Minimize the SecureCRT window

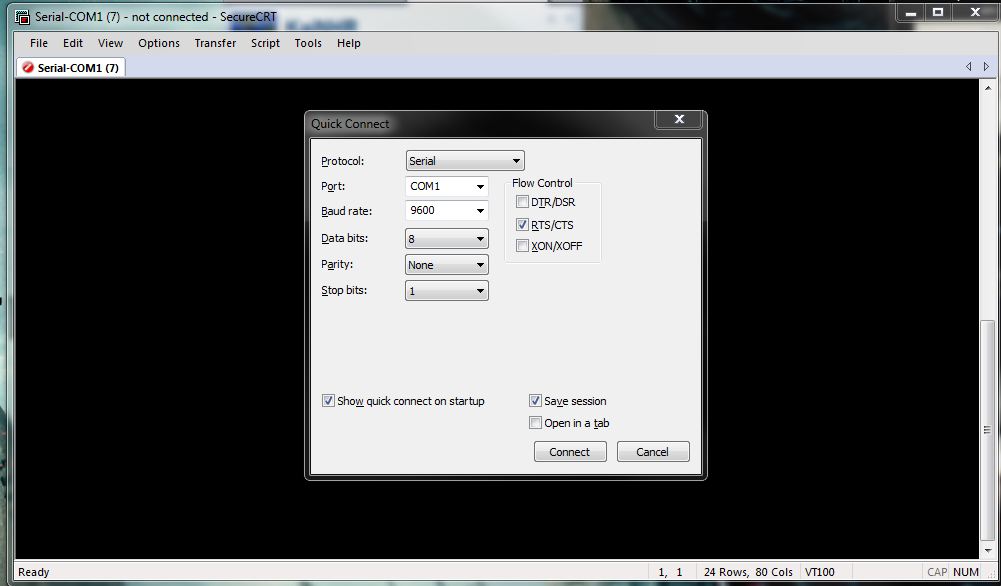click(x=911, y=12)
